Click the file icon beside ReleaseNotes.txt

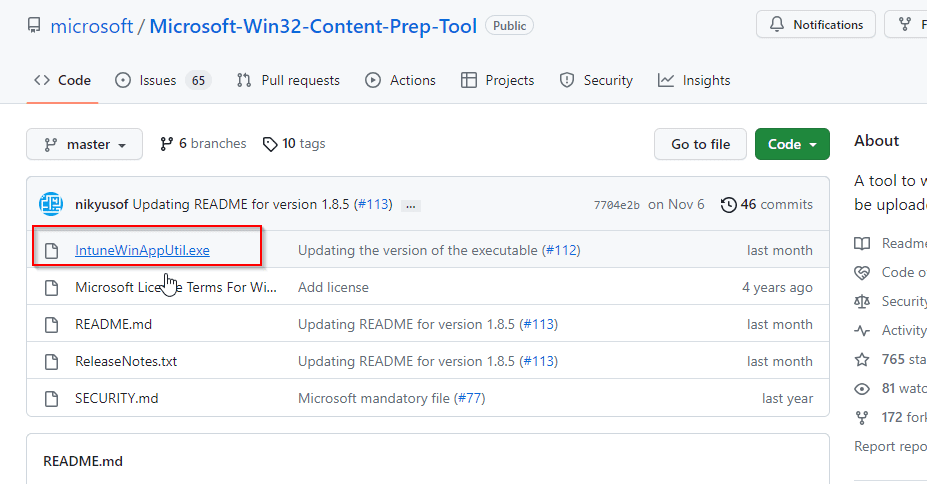(x=51, y=361)
